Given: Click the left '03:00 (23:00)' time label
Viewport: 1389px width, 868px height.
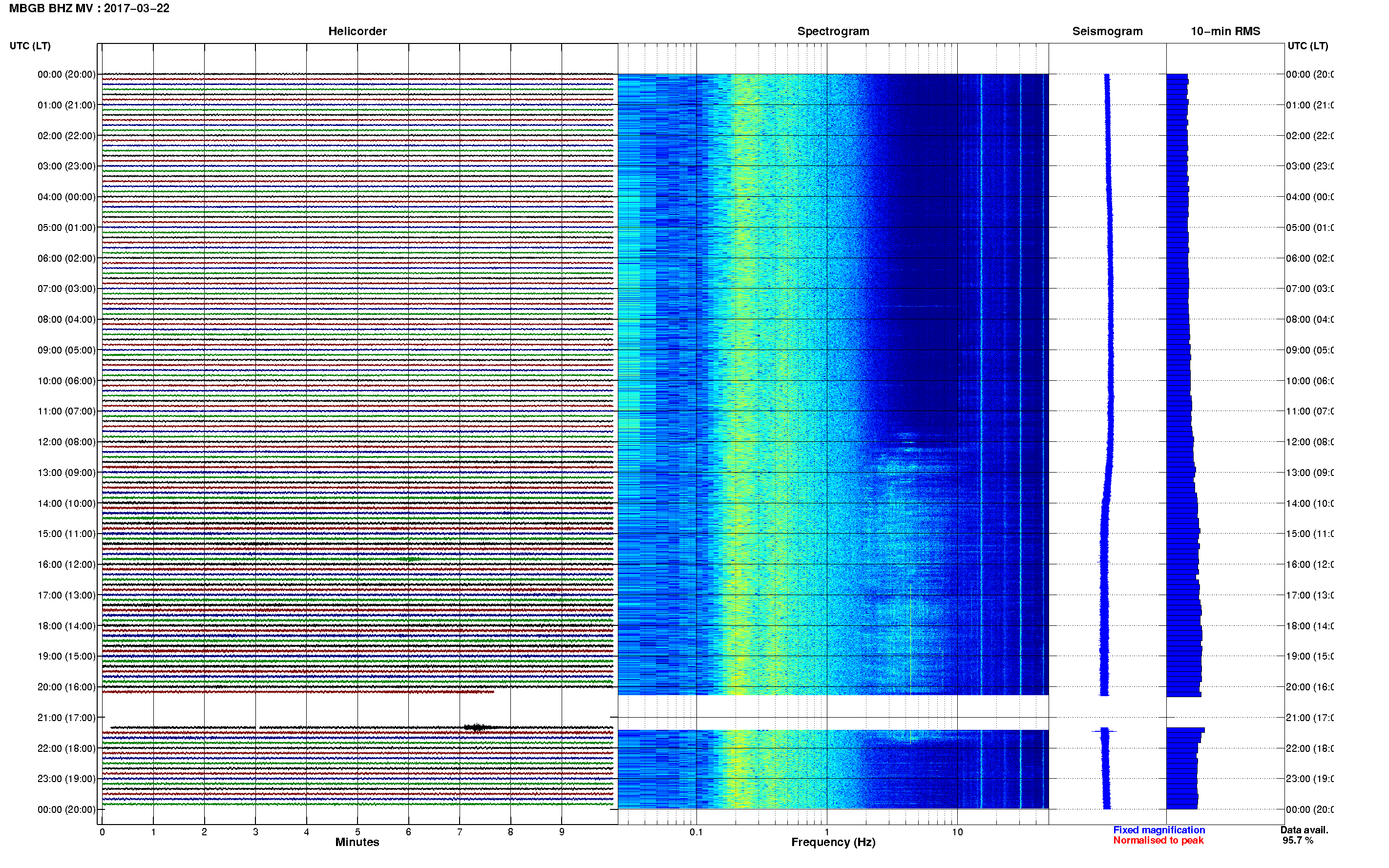Looking at the screenshot, I should [x=66, y=166].
